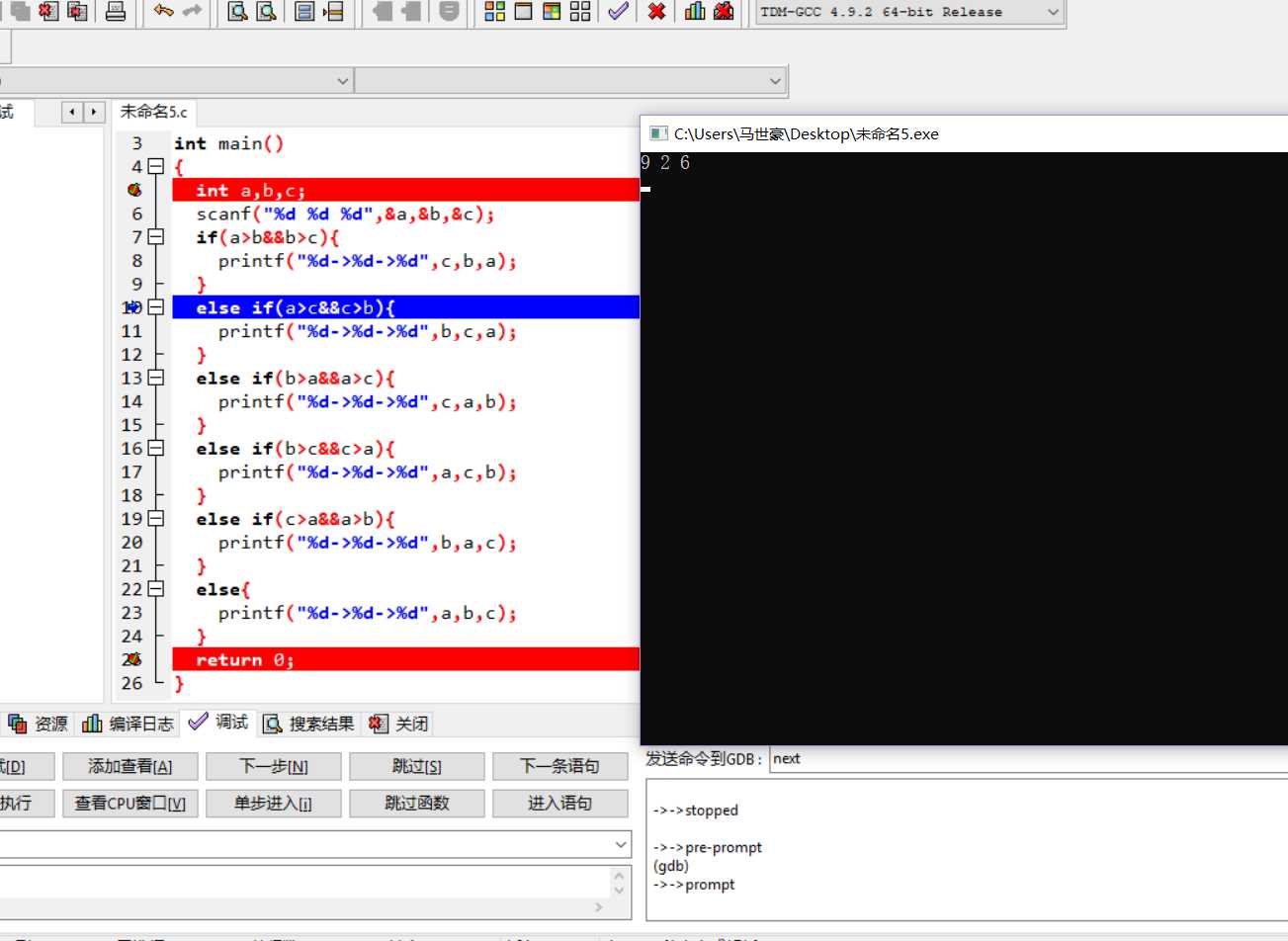Screen dimensions: 1288x941
Task: Click the 跳过函数 button
Action: [x=417, y=804]
